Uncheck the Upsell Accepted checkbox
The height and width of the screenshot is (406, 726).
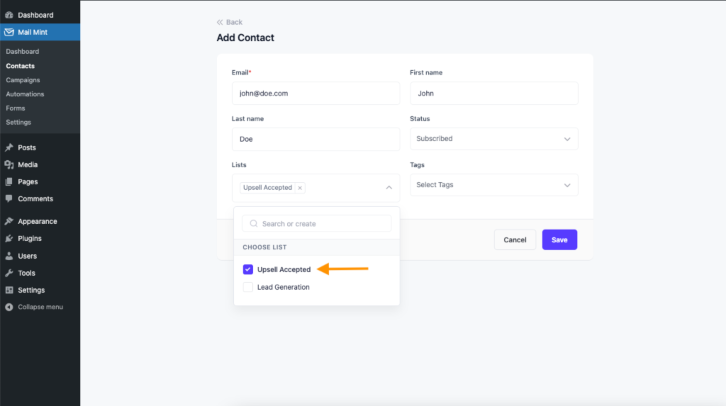pos(248,269)
